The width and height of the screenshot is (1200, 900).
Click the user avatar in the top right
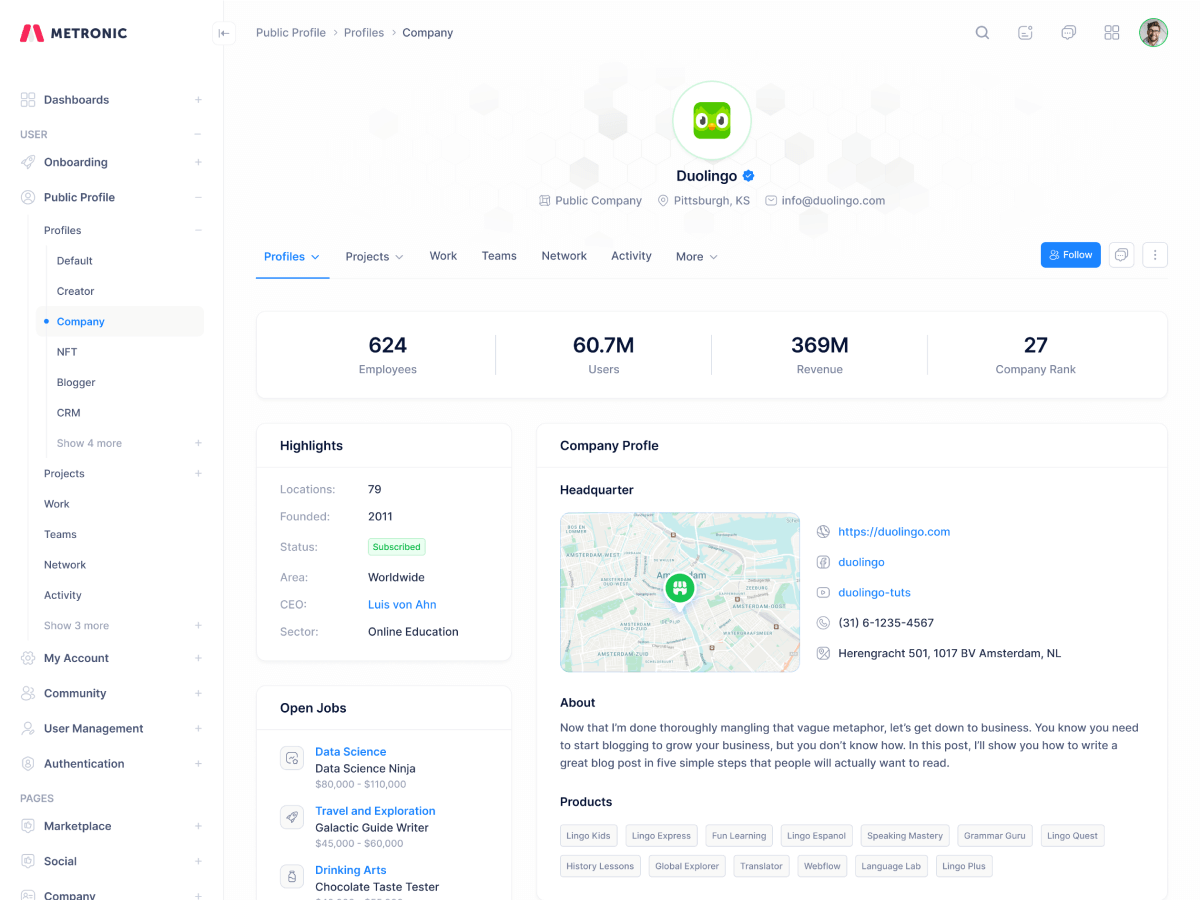pos(1153,32)
